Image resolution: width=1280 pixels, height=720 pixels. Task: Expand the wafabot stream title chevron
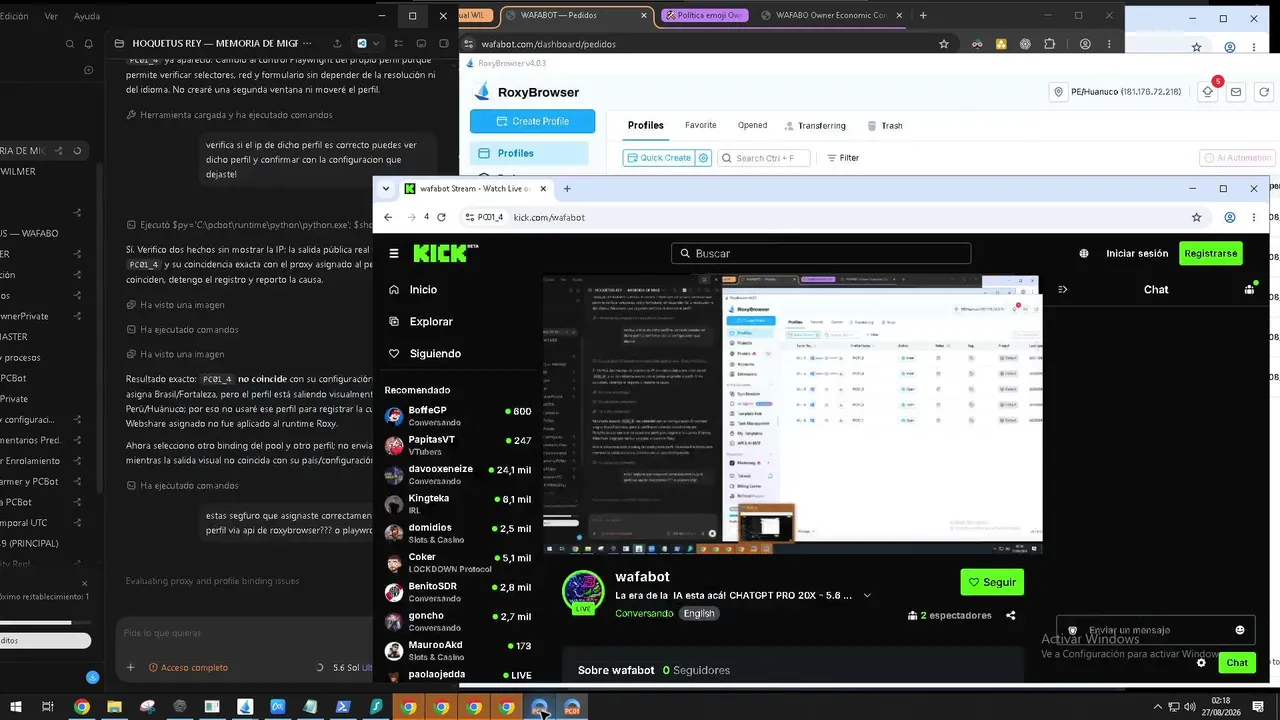(867, 595)
